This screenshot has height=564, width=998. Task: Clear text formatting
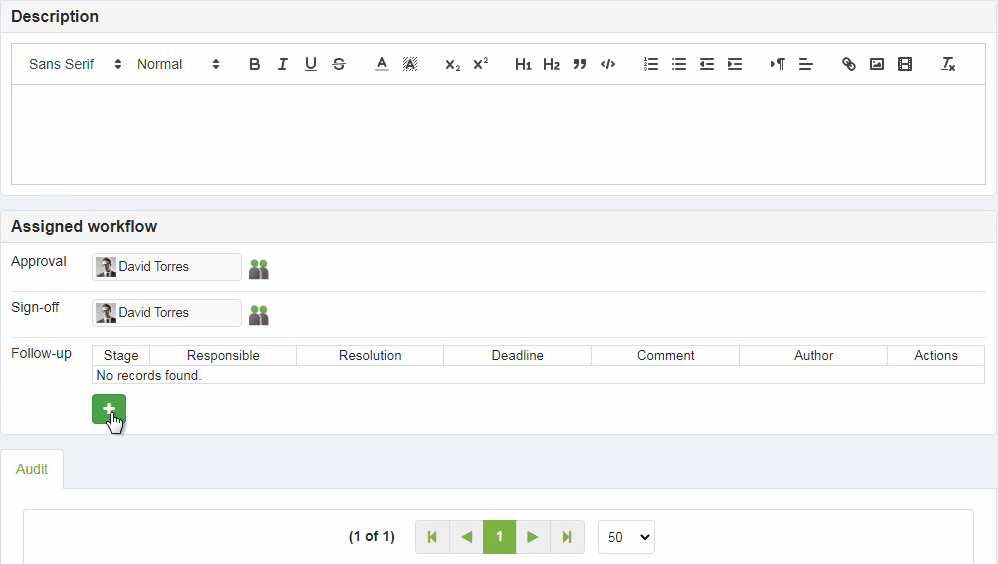click(948, 64)
